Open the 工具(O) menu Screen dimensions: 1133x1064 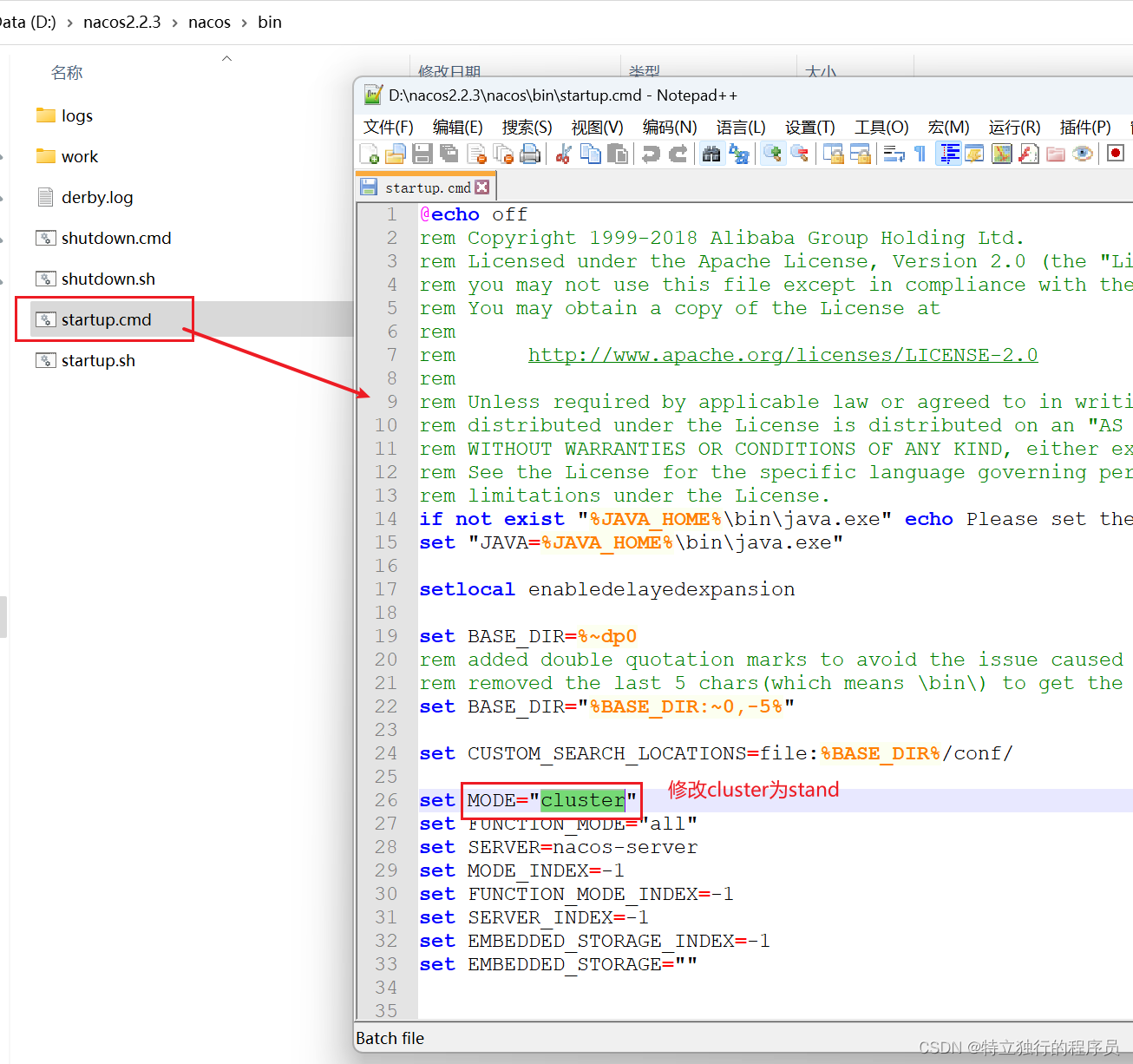click(881, 128)
